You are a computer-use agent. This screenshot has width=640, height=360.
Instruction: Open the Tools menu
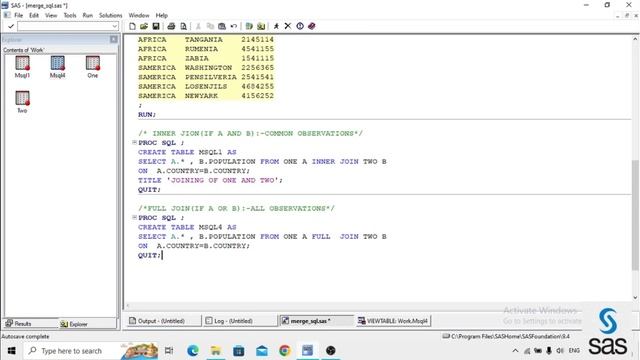pos(70,15)
